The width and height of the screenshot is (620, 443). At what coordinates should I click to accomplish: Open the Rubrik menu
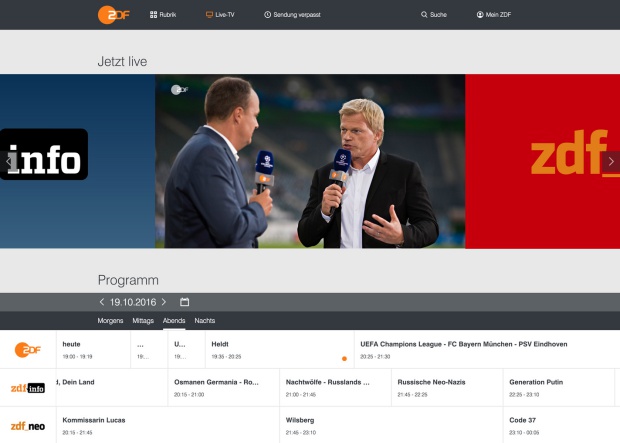point(163,15)
